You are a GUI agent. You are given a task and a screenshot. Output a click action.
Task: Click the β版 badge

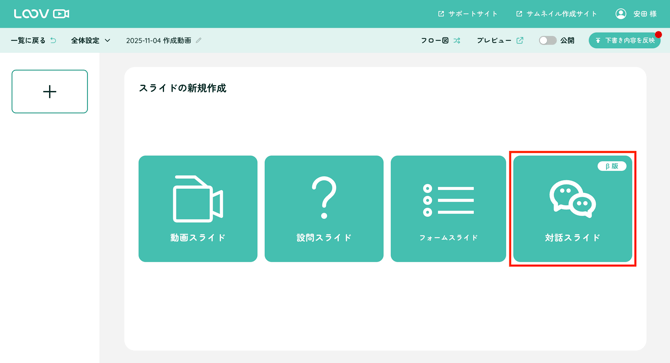612,166
